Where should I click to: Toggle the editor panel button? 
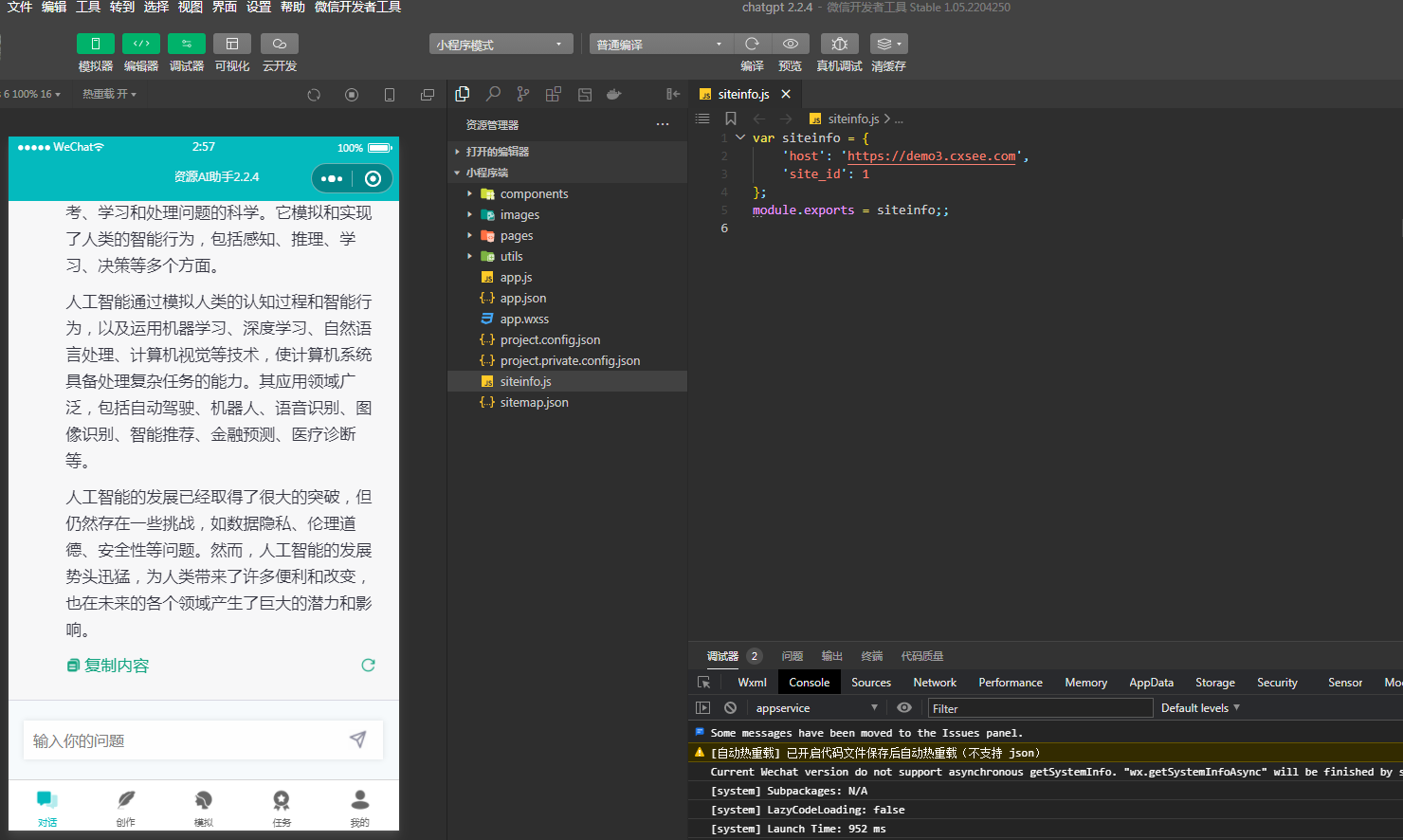140,44
